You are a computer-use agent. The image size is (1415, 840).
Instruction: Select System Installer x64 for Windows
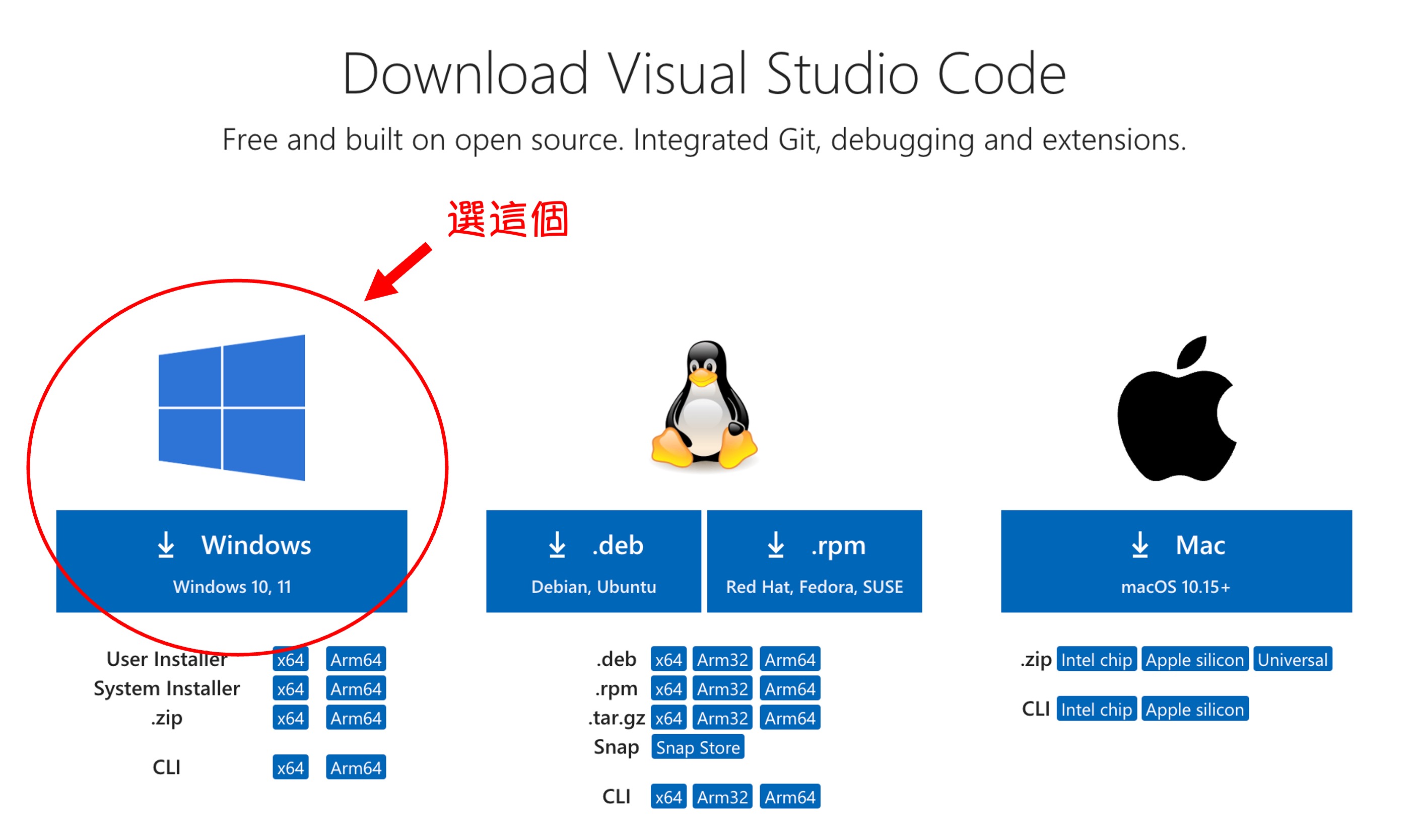click(291, 689)
